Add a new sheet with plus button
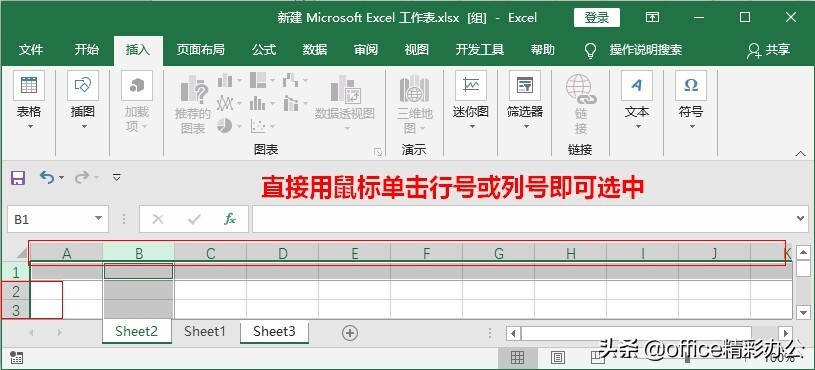The width and height of the screenshot is (815, 370). (350, 333)
